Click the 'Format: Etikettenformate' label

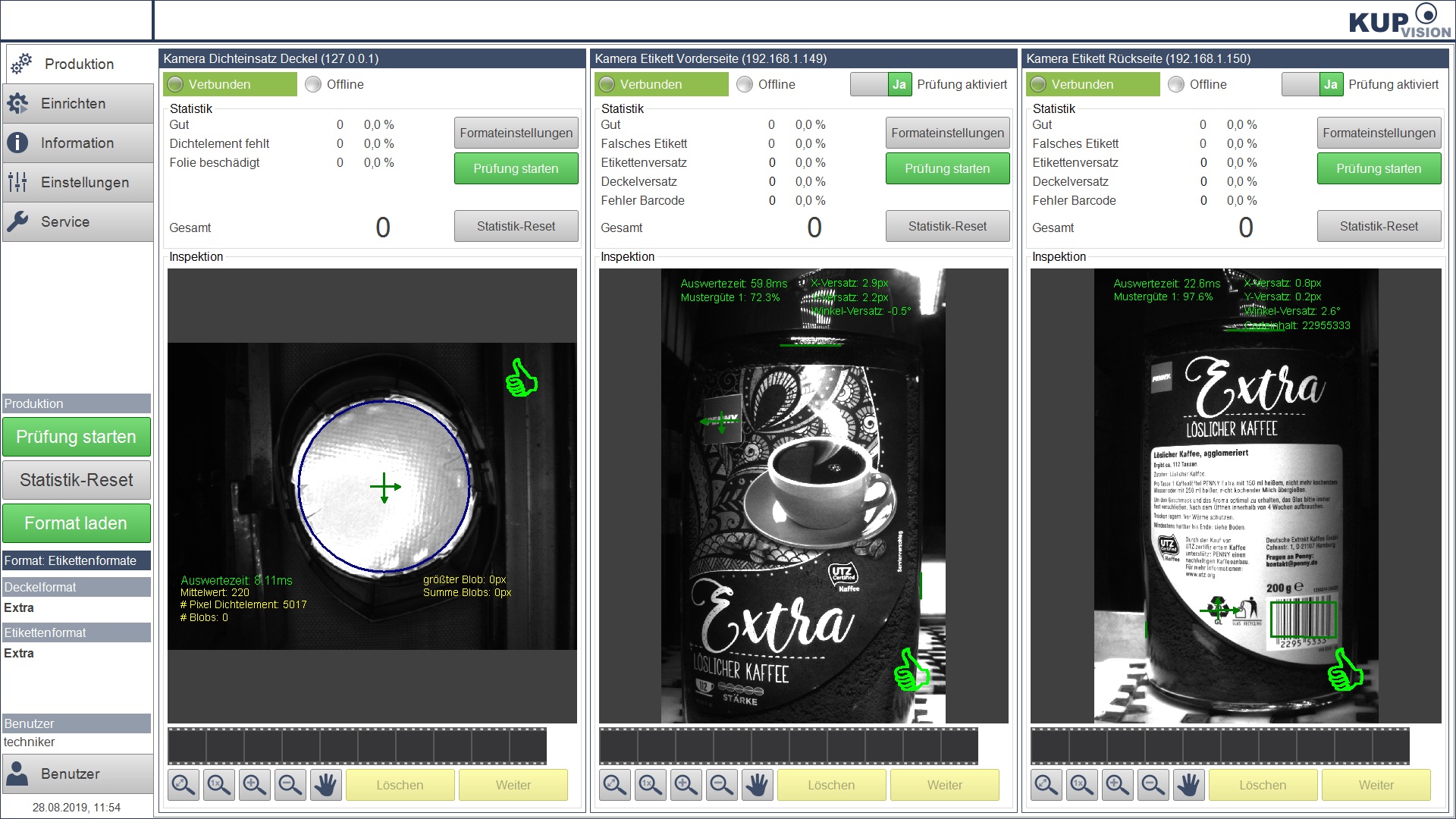77,560
